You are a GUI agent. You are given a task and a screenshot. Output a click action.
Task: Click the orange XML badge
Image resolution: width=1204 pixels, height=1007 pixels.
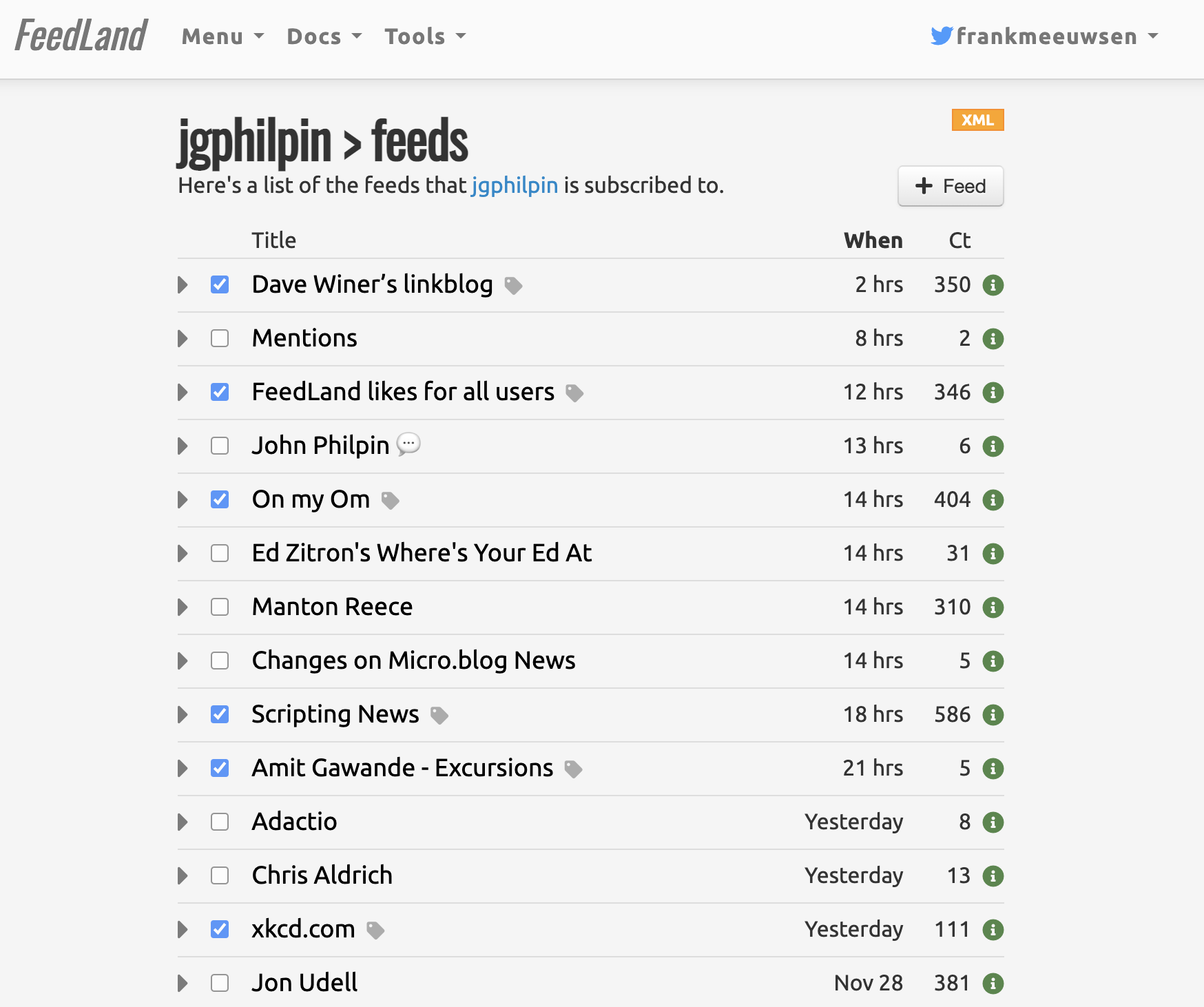(x=977, y=120)
